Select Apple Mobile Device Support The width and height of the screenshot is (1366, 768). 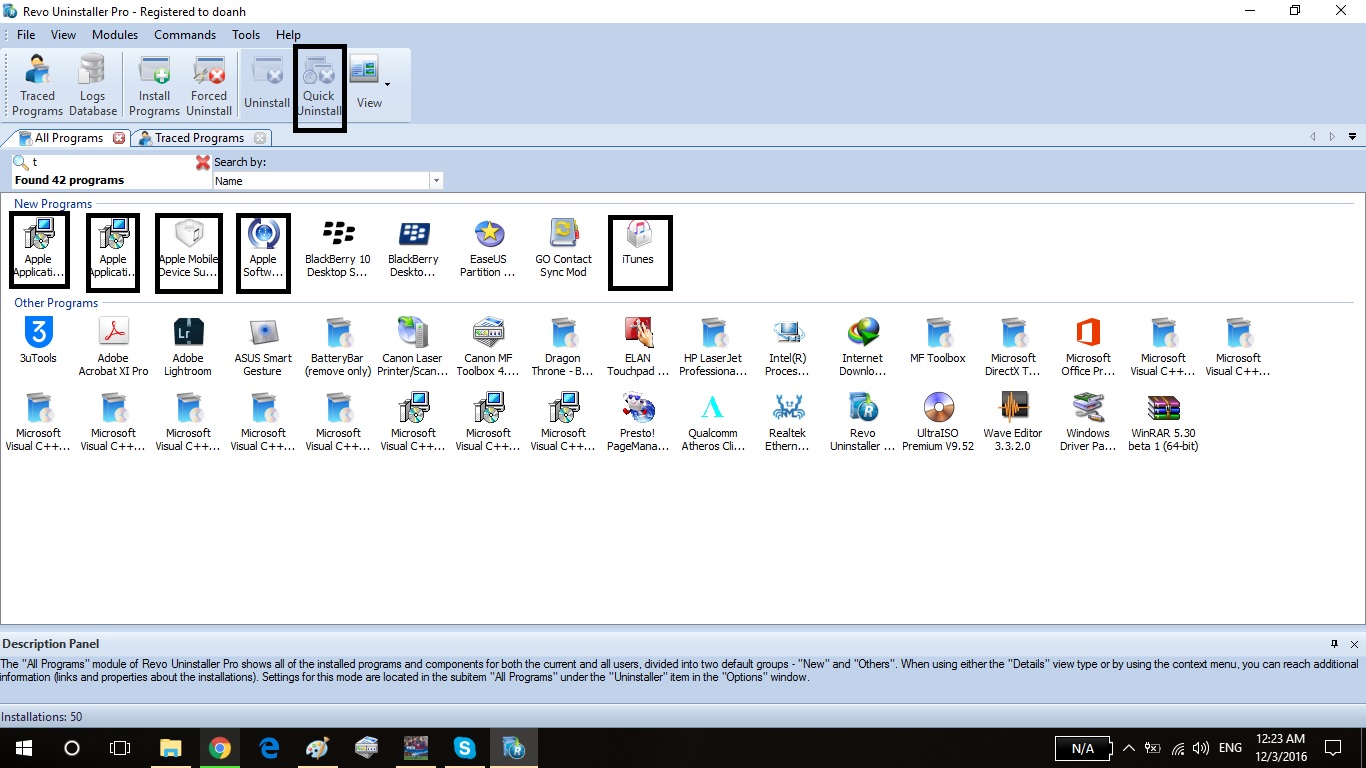(188, 250)
